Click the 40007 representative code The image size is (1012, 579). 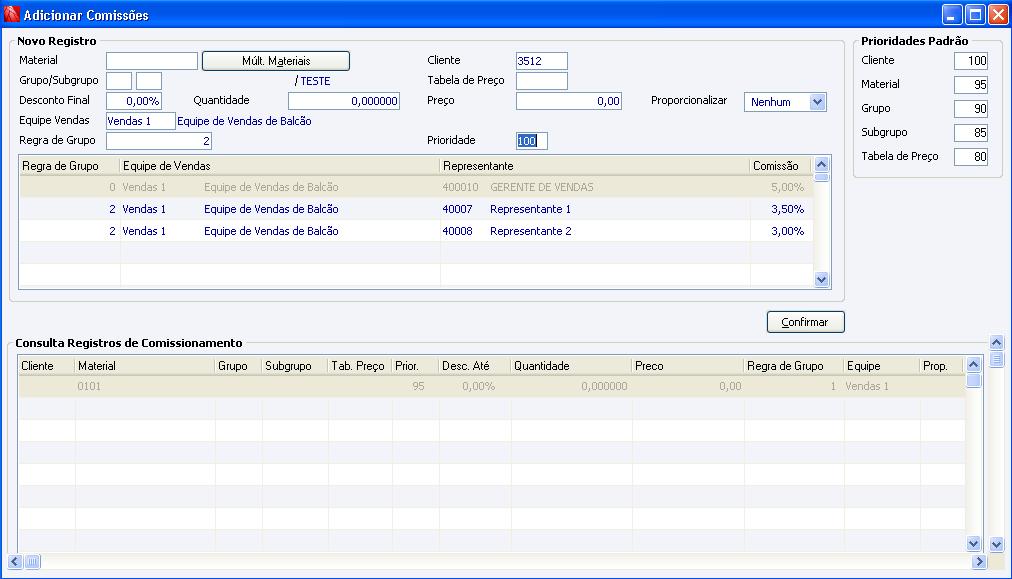point(458,209)
